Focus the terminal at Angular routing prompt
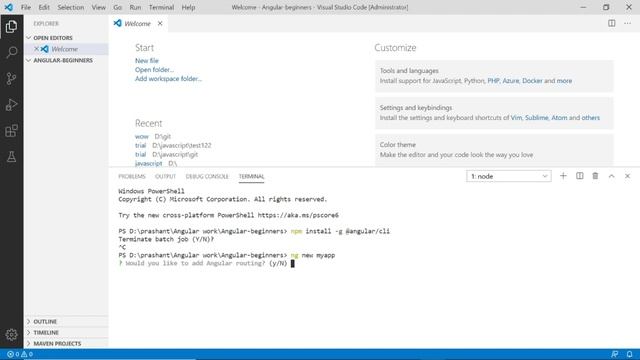 pos(293,263)
